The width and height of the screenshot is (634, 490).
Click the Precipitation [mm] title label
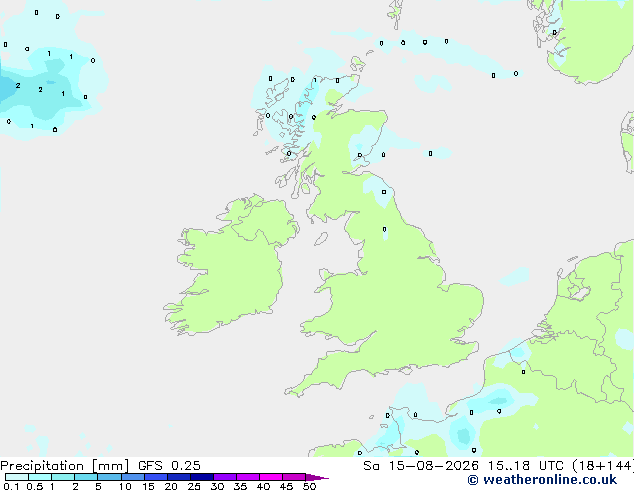(x=65, y=466)
